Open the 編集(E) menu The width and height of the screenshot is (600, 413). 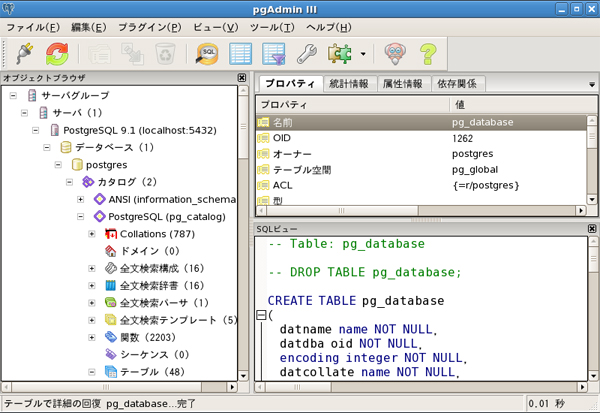[89, 28]
